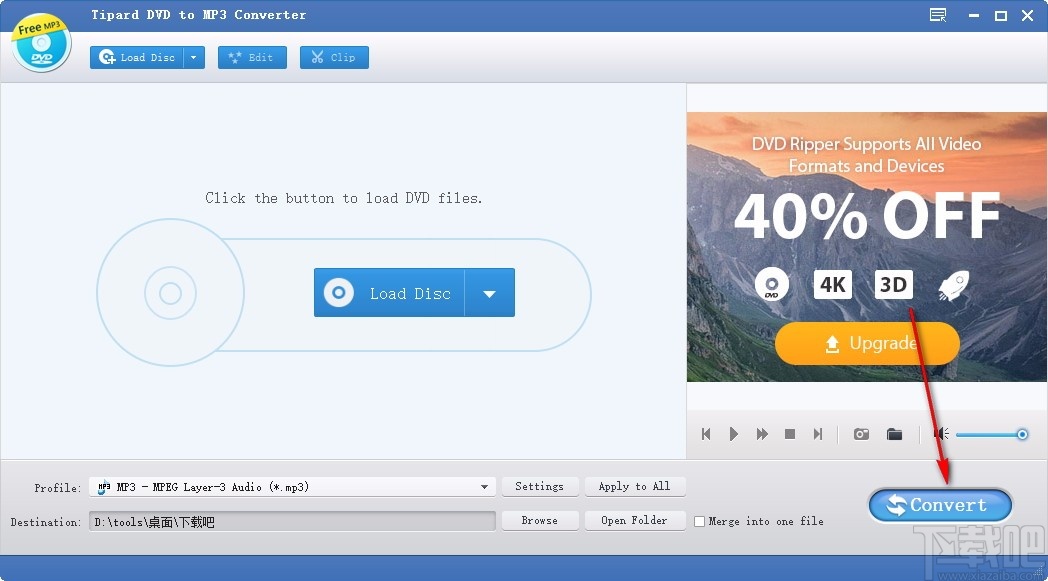Open the application menu icon

tap(937, 15)
